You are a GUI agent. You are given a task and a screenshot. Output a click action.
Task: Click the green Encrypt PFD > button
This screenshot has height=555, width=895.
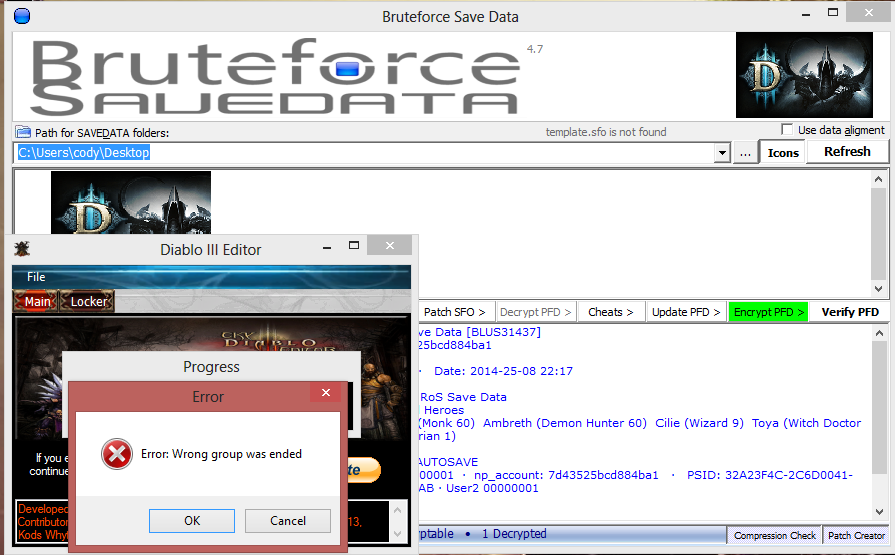click(768, 312)
